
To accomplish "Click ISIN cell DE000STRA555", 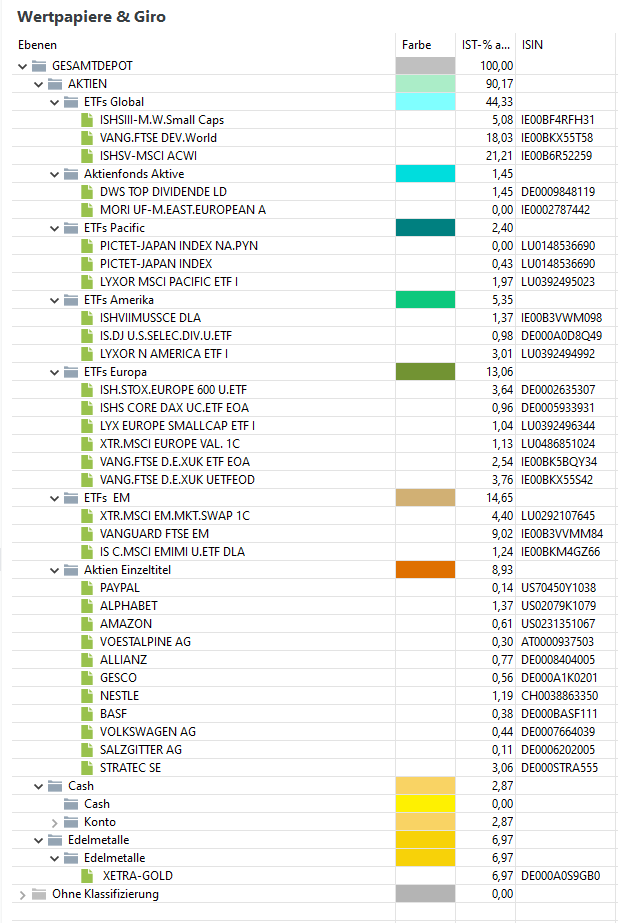I will 559,768.
